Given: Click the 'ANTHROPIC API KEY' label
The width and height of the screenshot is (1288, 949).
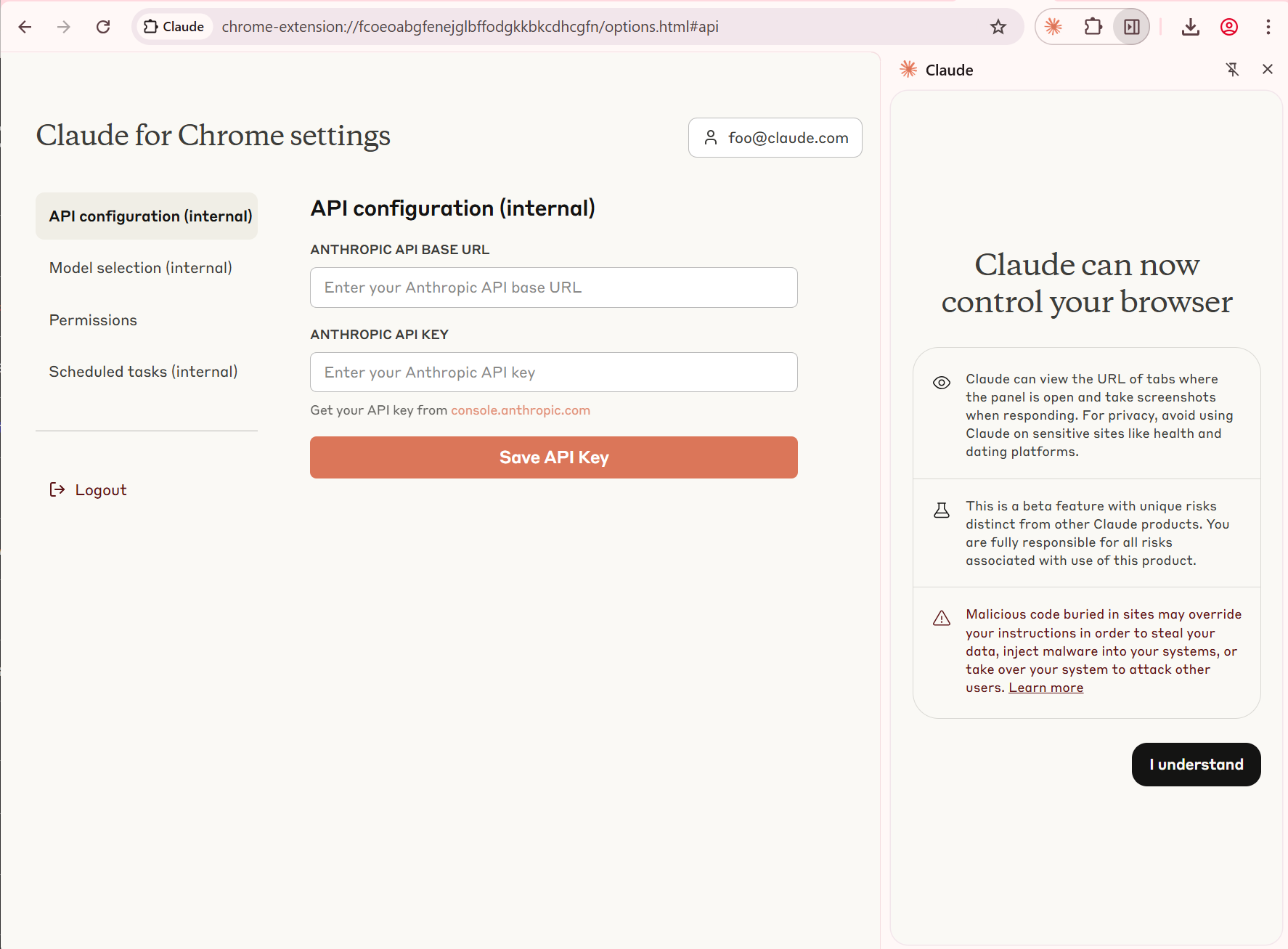Looking at the screenshot, I should [380, 335].
